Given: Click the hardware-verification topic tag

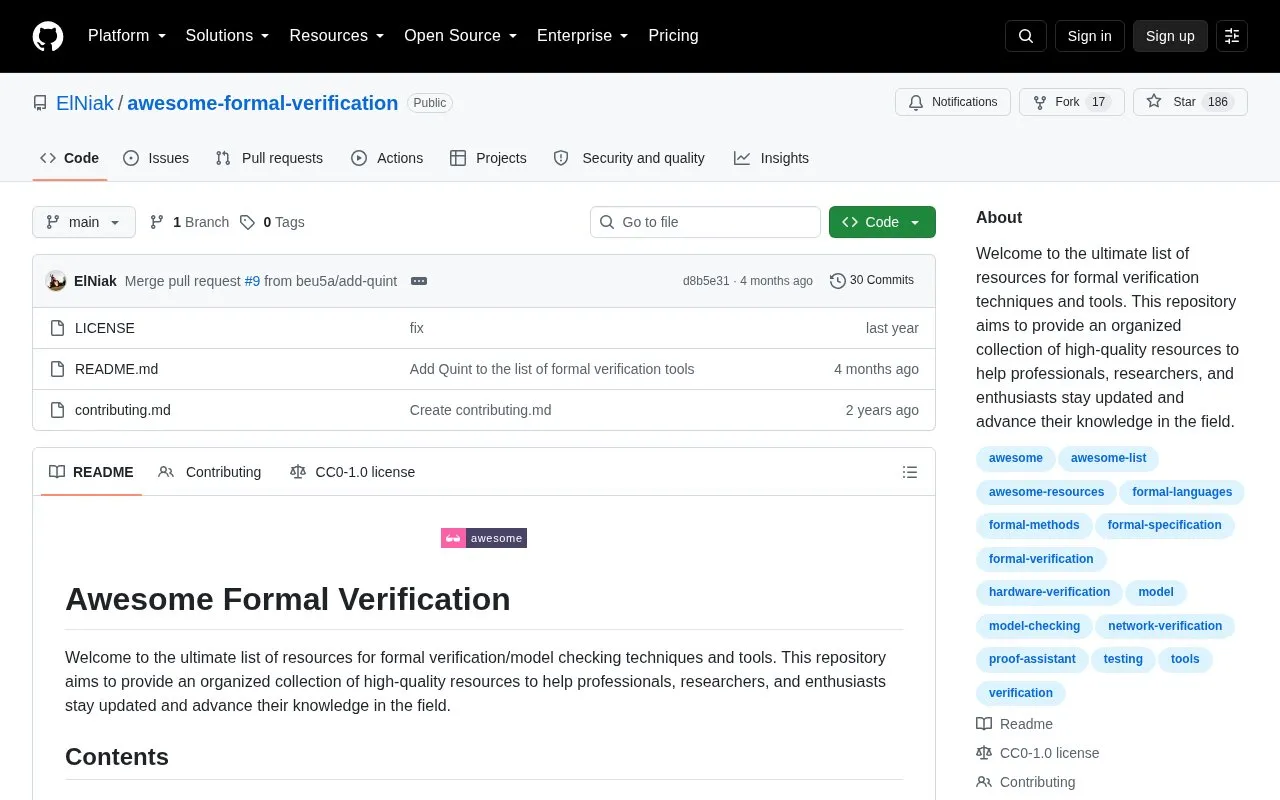Looking at the screenshot, I should point(1049,592).
